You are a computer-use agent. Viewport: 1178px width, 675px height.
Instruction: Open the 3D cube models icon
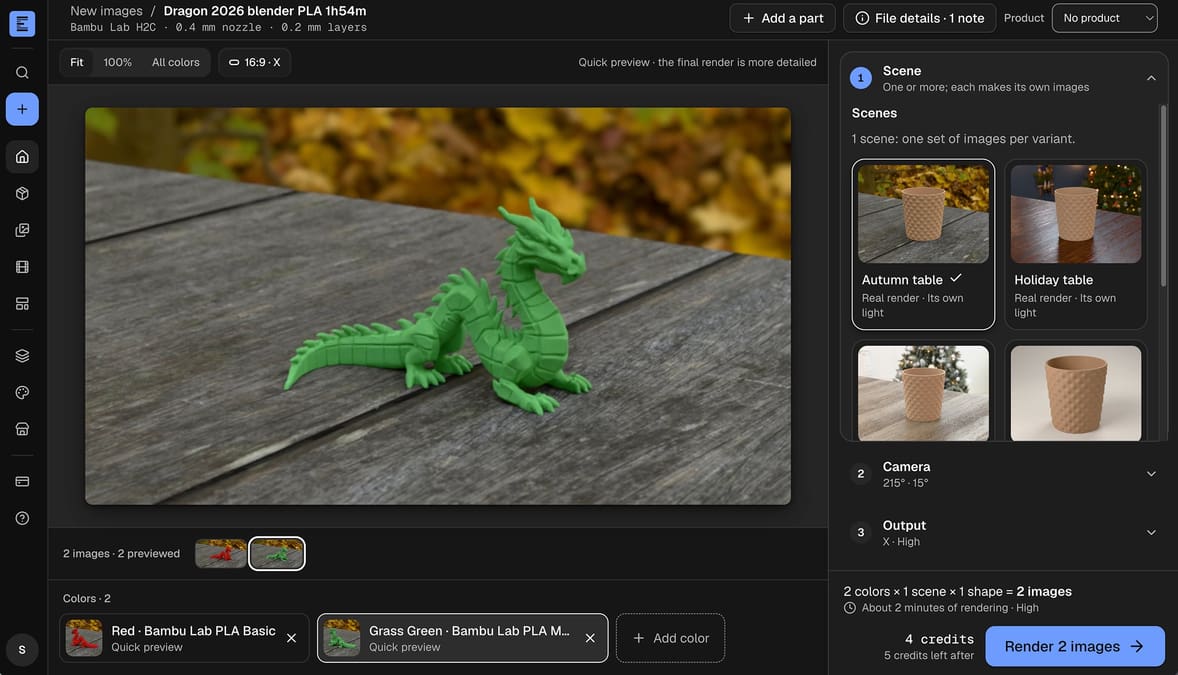(22, 193)
